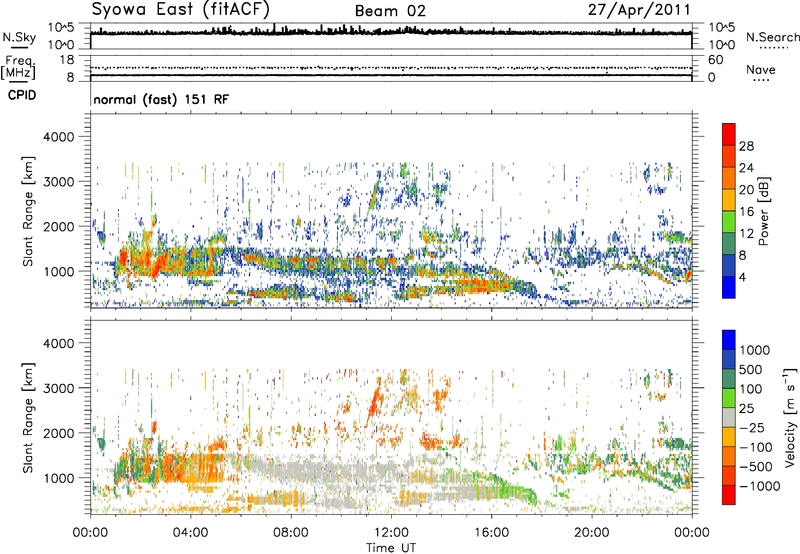Click the "-1000" Velocity colorbar label
The image size is (800, 554).
point(759,486)
